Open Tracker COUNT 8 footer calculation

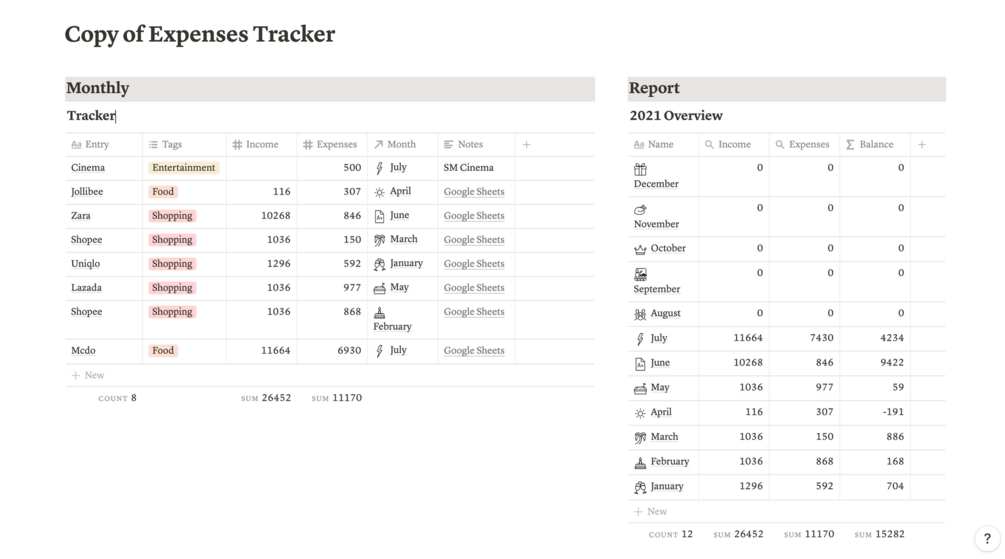117,398
